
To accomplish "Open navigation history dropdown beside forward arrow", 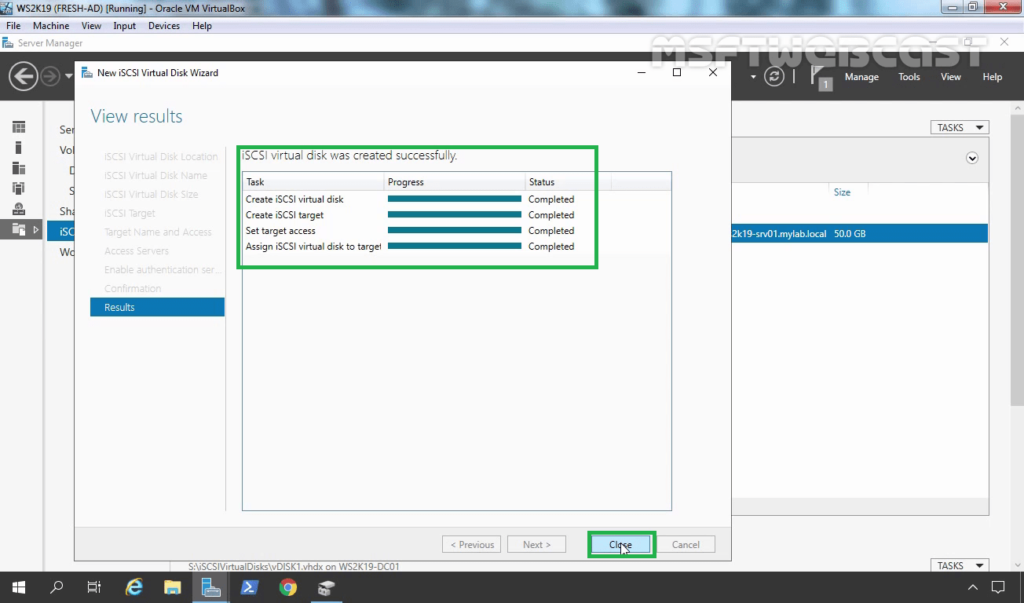I will (69, 76).
